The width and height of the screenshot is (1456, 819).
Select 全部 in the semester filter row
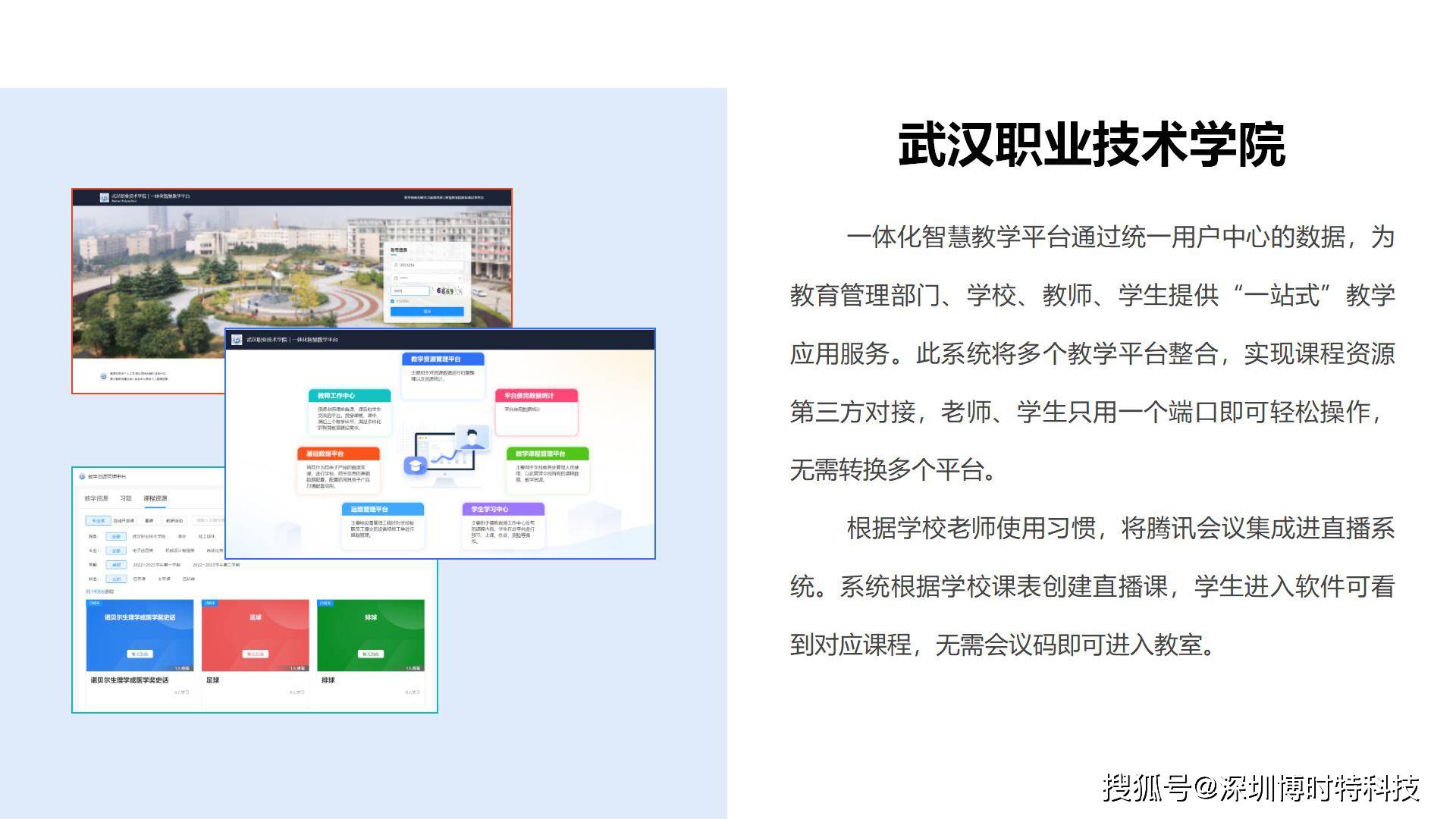116,565
